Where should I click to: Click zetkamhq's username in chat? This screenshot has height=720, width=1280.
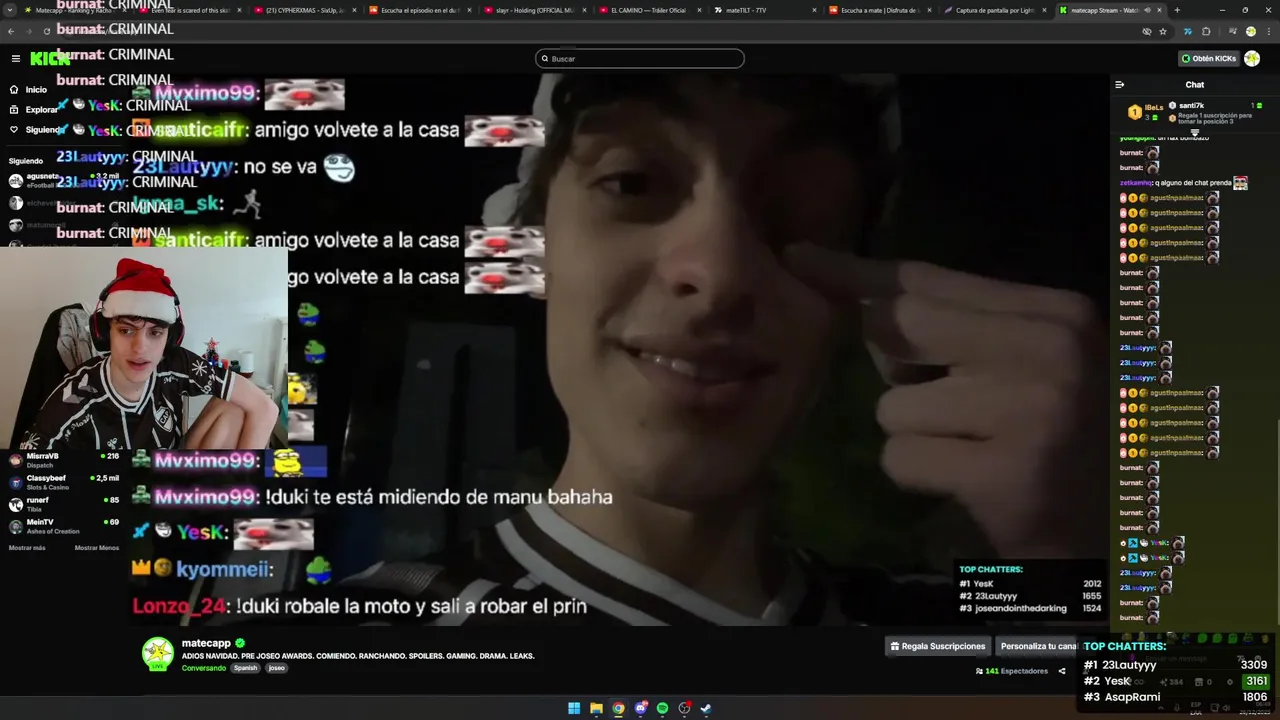click(x=1135, y=183)
